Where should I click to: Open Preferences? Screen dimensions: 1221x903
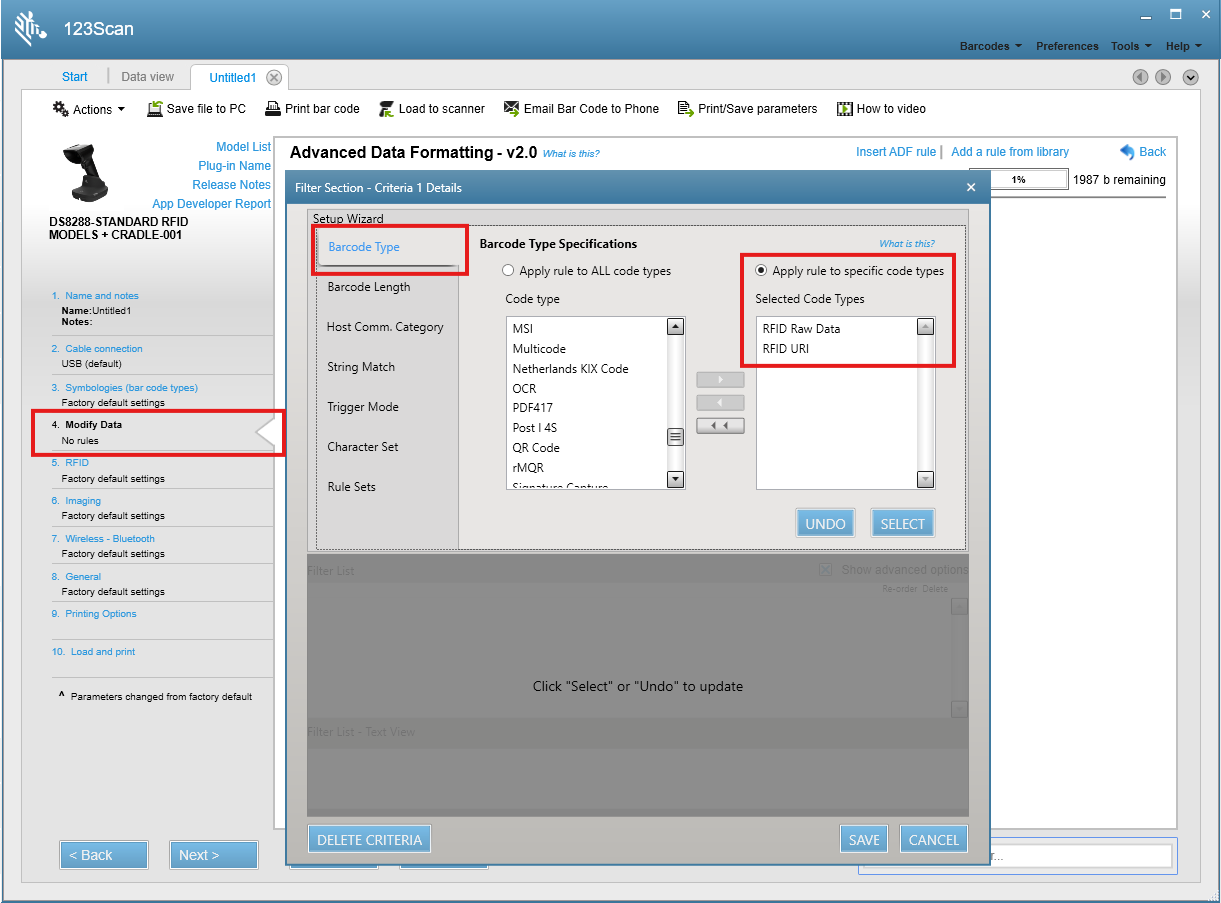point(1067,46)
